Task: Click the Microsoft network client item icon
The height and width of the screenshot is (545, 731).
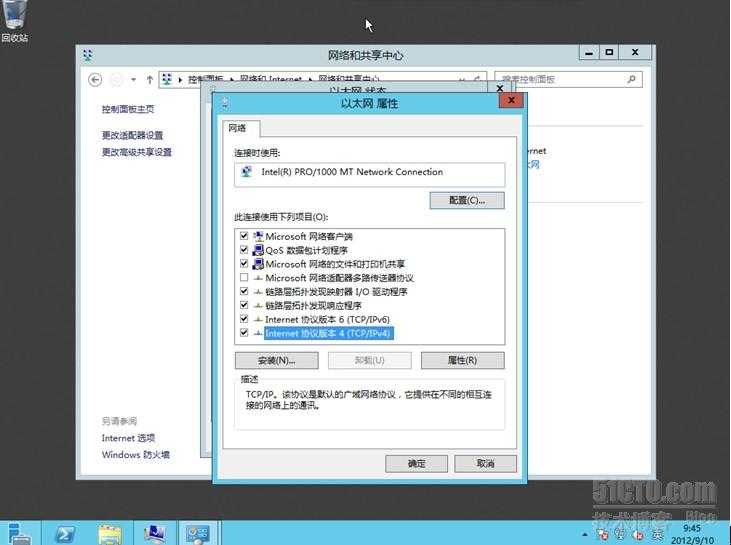Action: tap(258, 236)
